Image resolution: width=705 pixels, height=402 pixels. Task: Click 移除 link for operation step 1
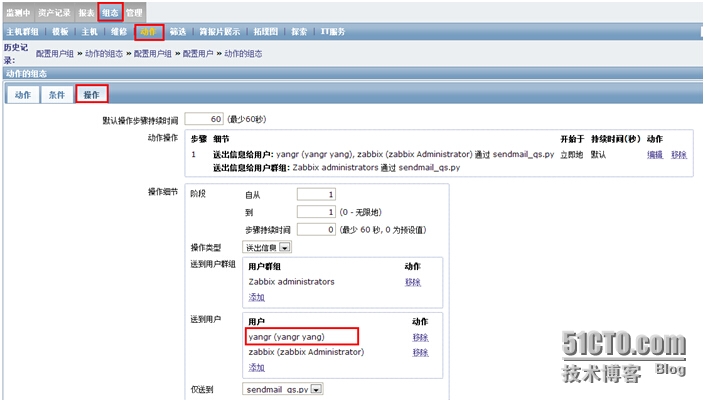tap(678, 155)
